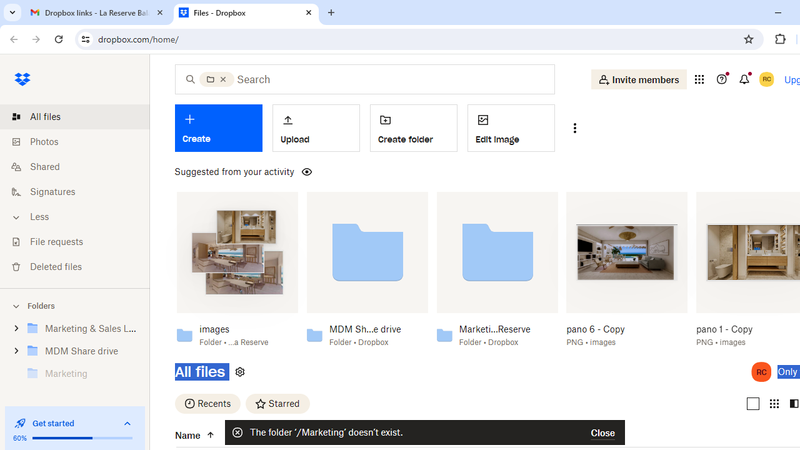The height and width of the screenshot is (450, 800).
Task: Open All files settings gear
Action: tap(240, 372)
